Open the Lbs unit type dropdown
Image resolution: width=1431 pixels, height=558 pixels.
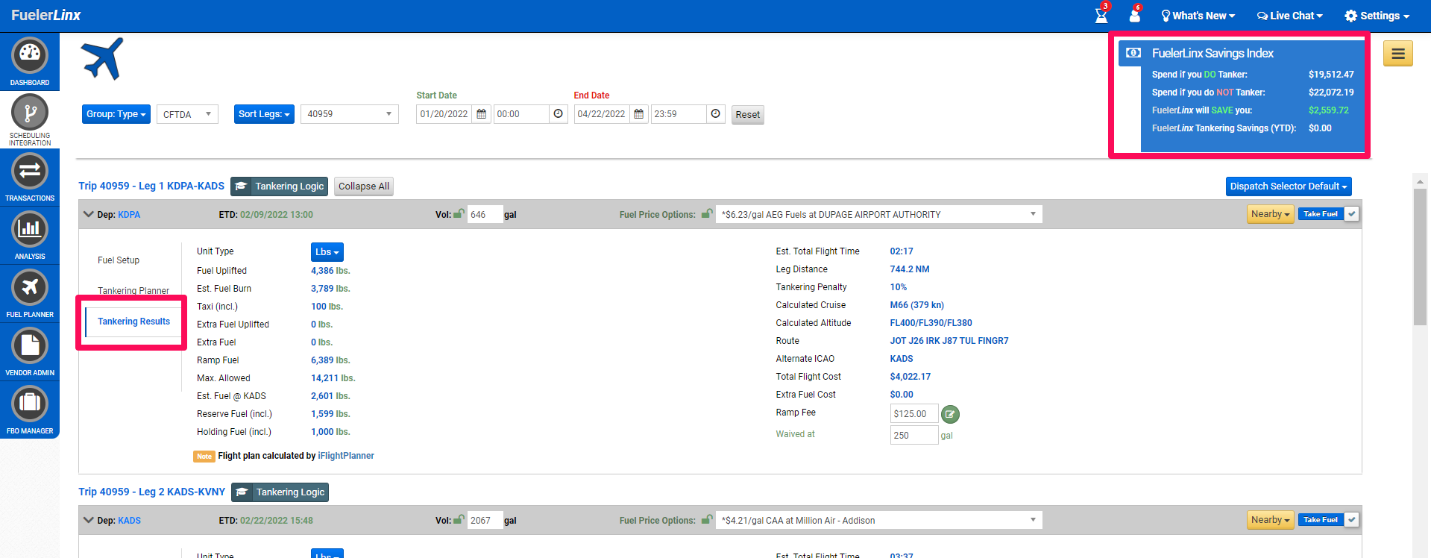(327, 252)
